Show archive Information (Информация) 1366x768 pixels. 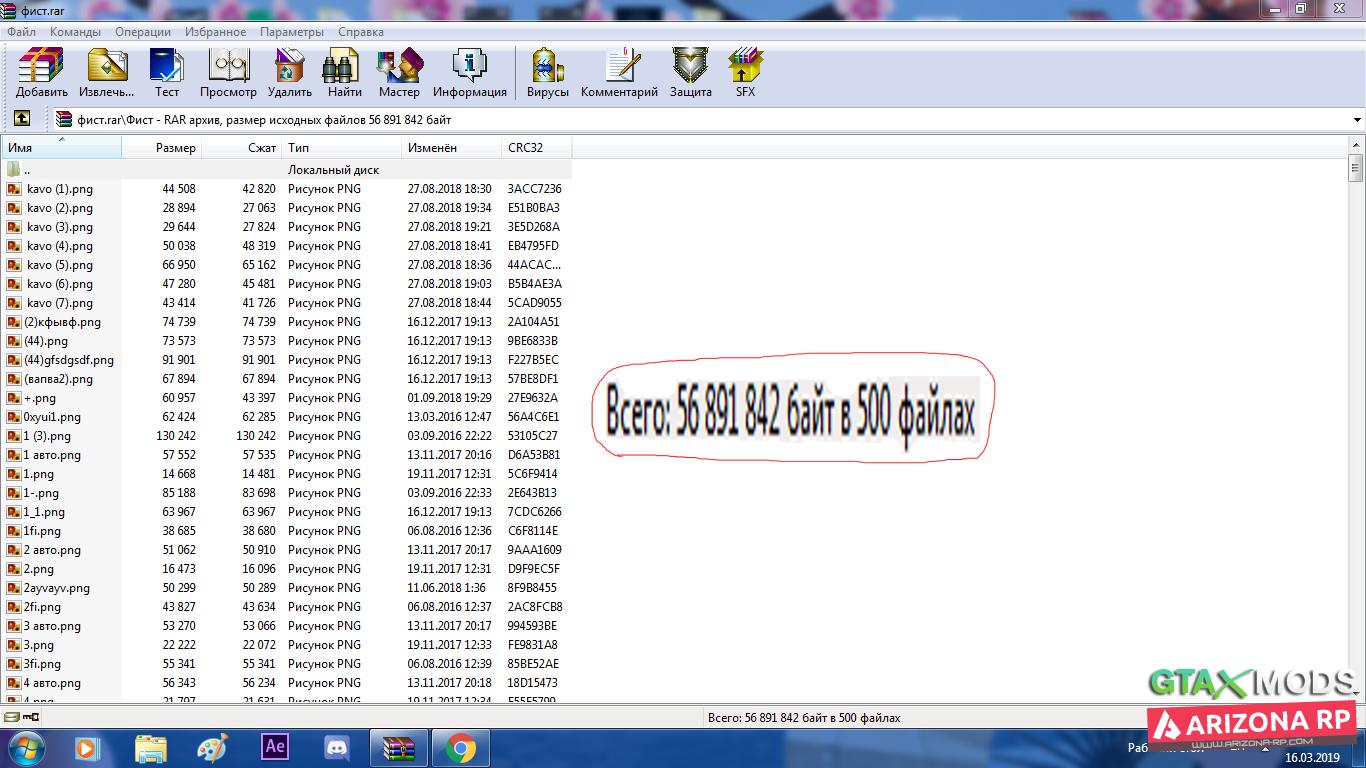(469, 73)
